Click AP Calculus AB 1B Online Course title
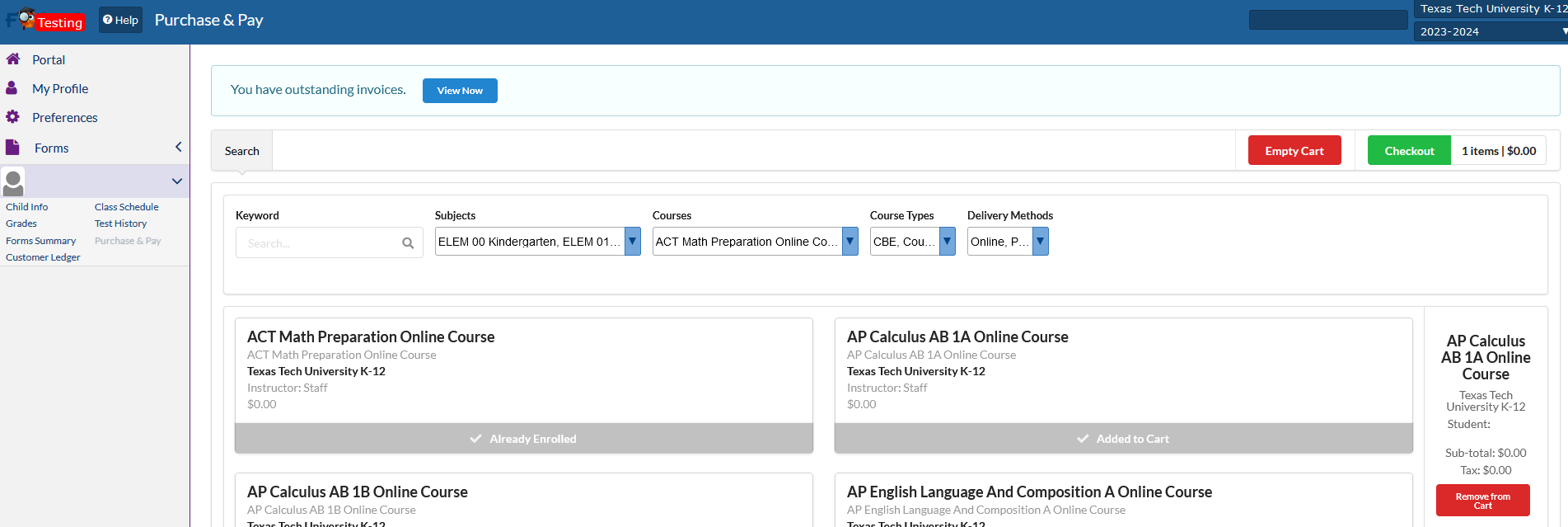 [x=358, y=492]
